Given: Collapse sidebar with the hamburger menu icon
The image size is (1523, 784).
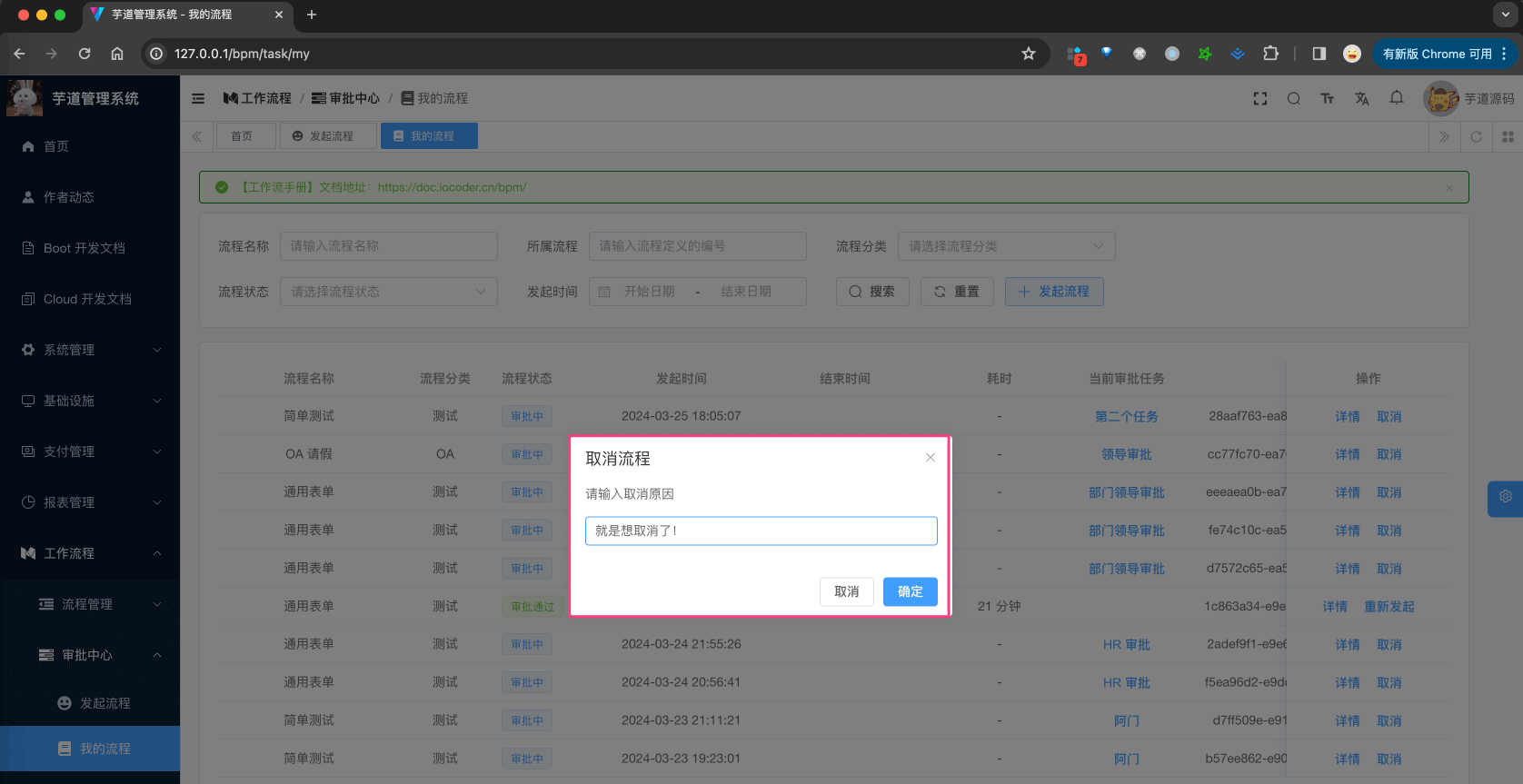Looking at the screenshot, I should coord(198,98).
